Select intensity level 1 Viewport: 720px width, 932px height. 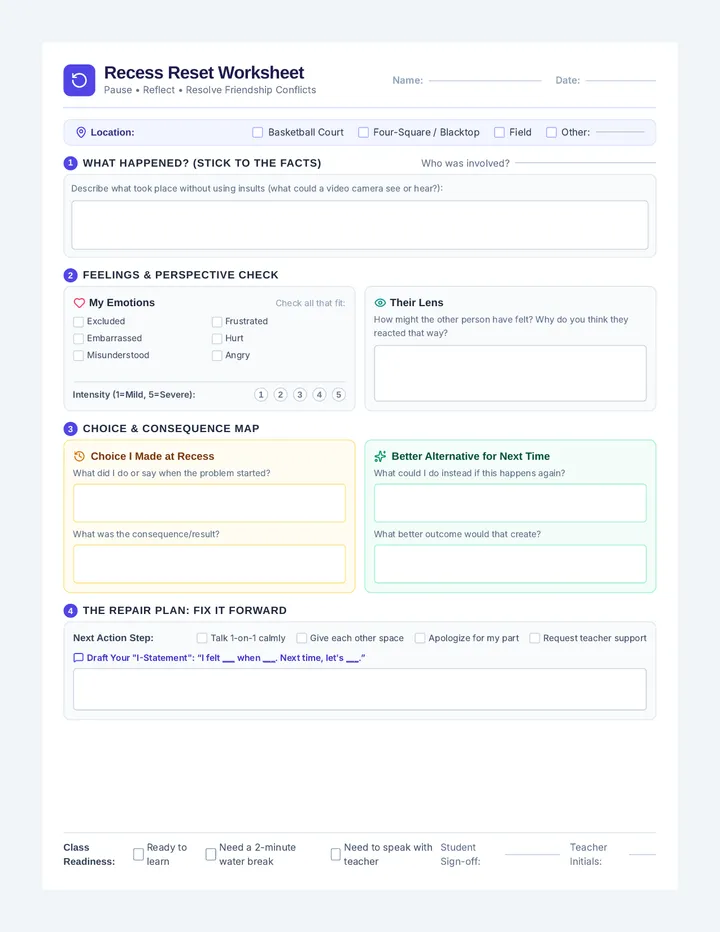click(x=261, y=395)
